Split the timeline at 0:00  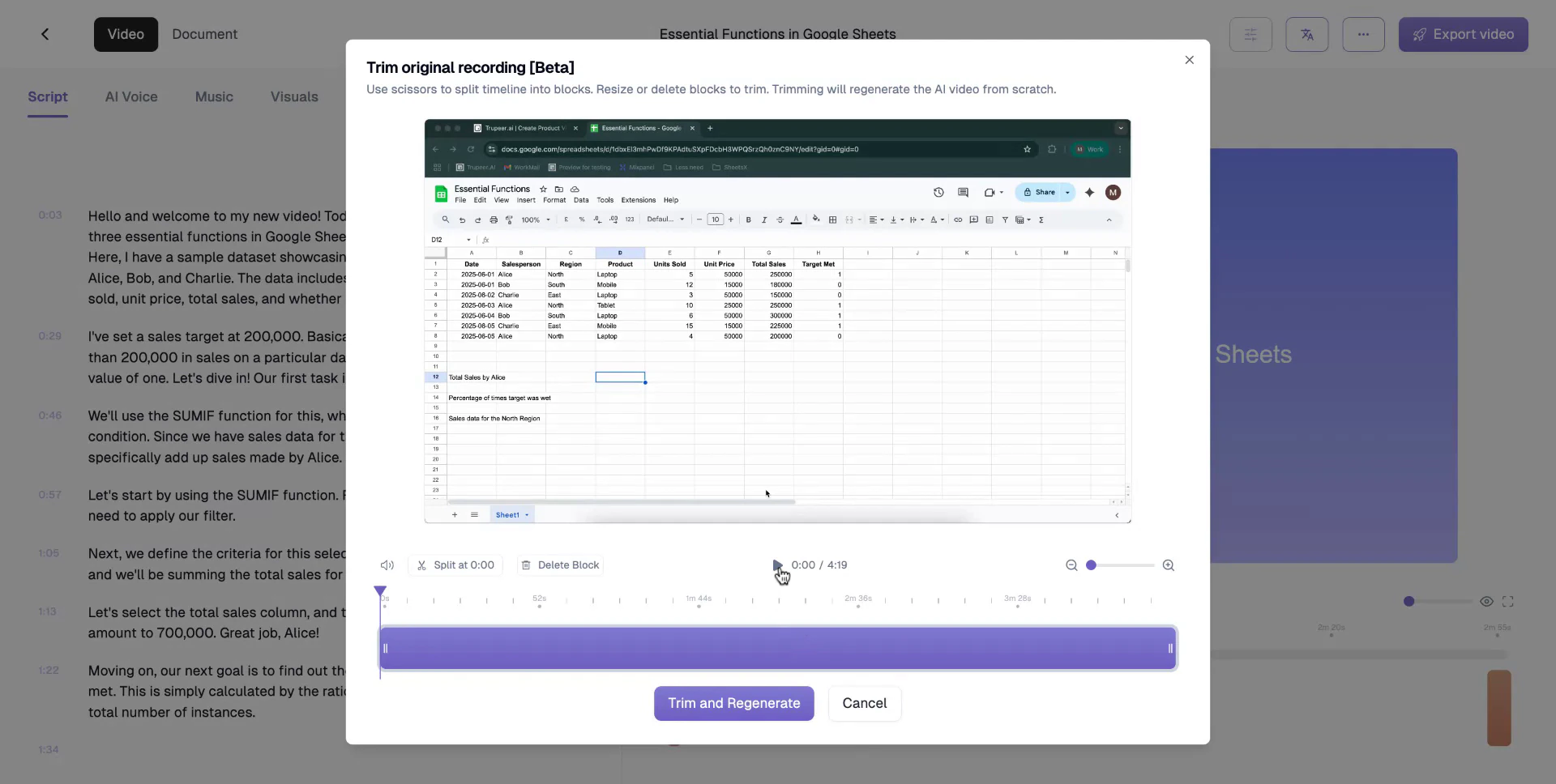pyautogui.click(x=455, y=565)
